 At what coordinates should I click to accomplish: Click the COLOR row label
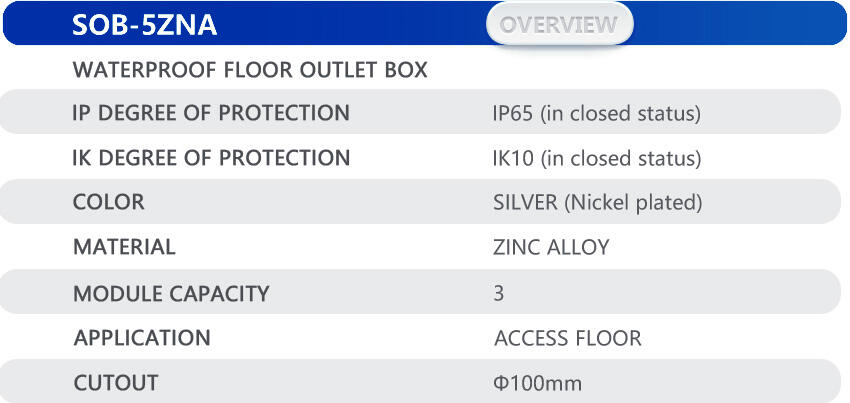click(x=108, y=202)
